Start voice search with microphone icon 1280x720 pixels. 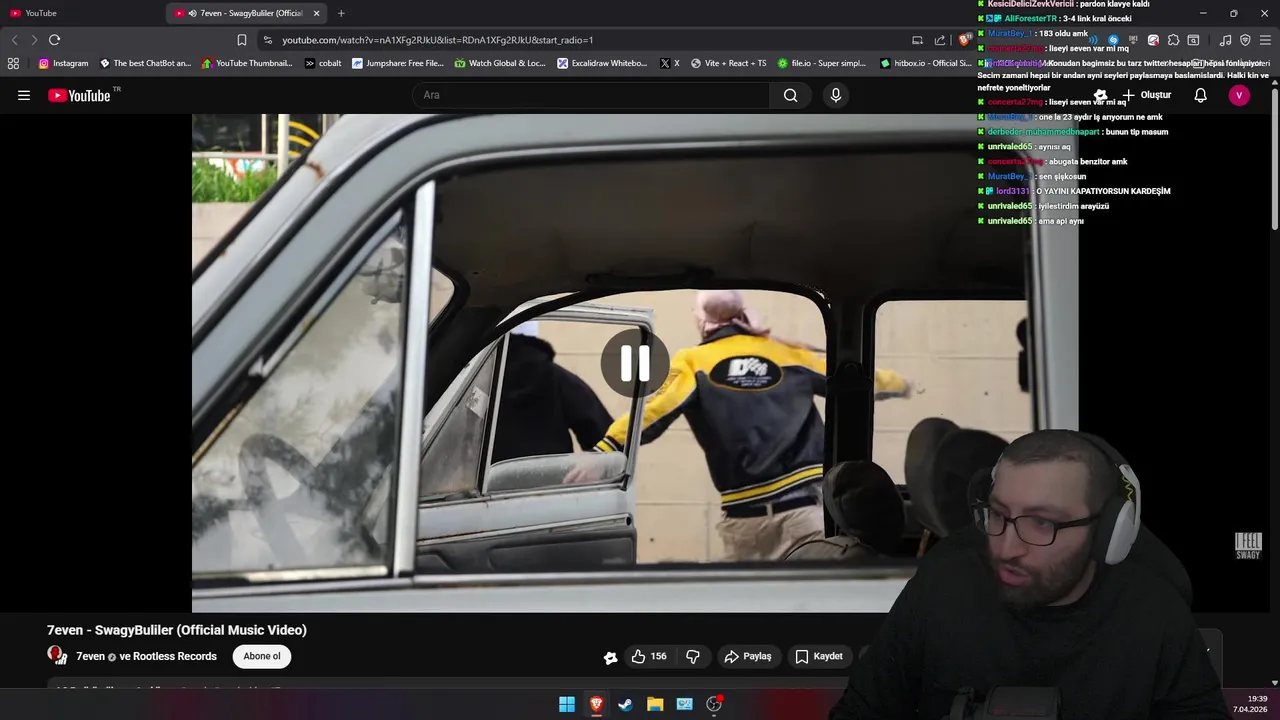tap(836, 95)
